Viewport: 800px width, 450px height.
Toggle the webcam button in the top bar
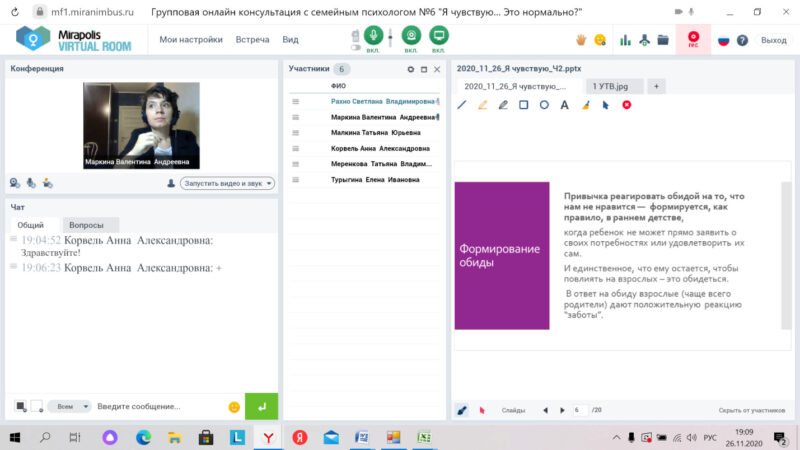point(411,36)
